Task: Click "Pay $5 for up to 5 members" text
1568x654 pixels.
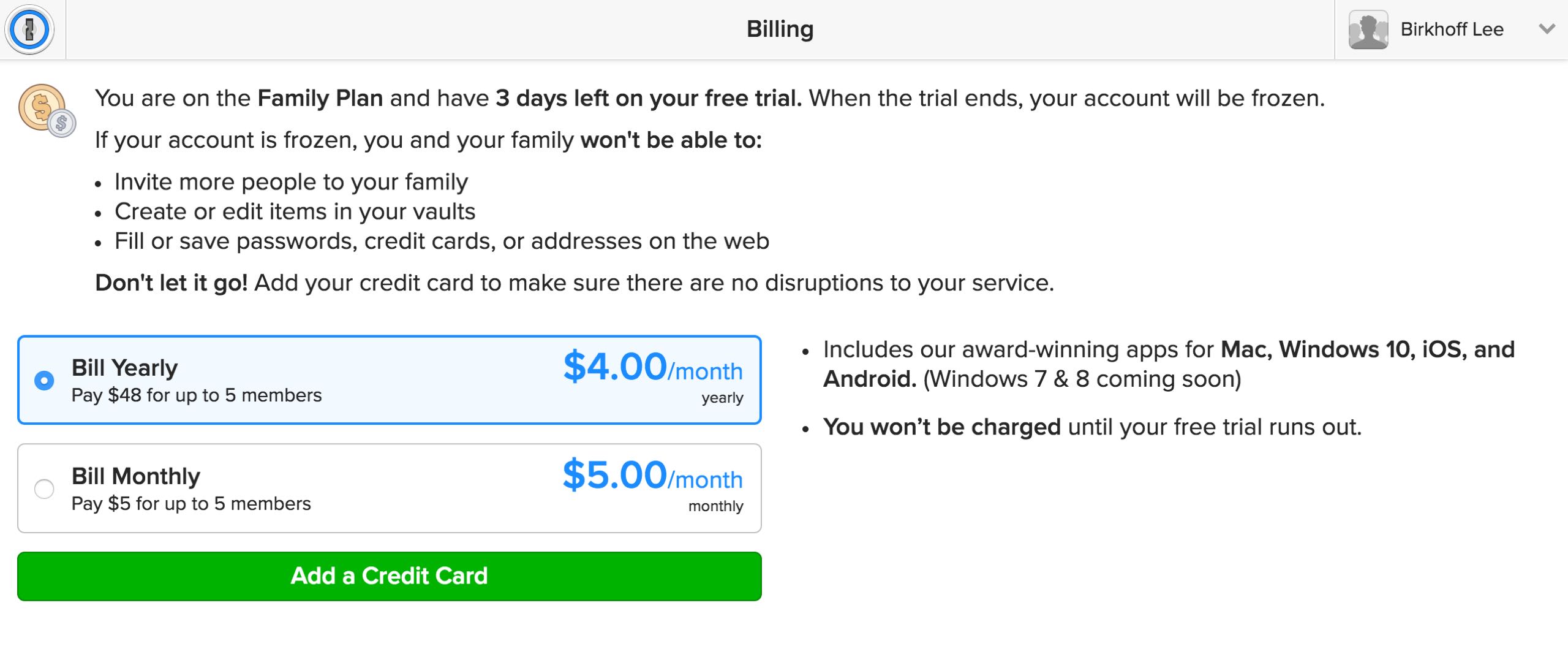Action: pyautogui.click(x=191, y=504)
